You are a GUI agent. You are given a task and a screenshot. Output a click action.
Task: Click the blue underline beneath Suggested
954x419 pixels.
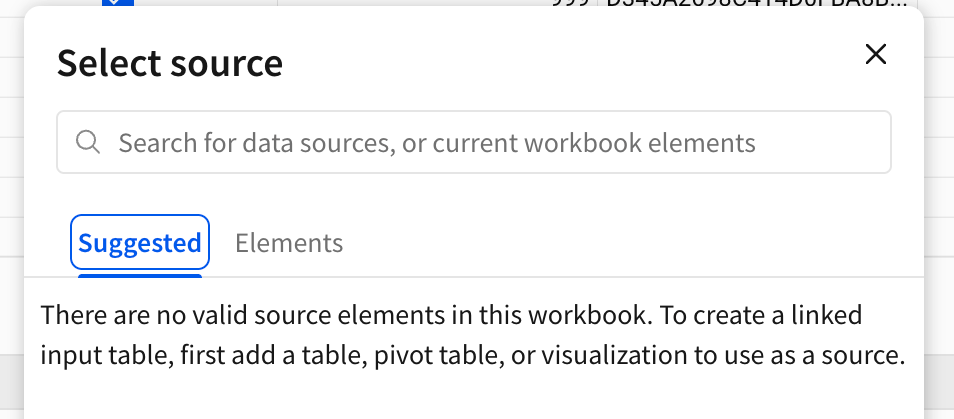140,275
